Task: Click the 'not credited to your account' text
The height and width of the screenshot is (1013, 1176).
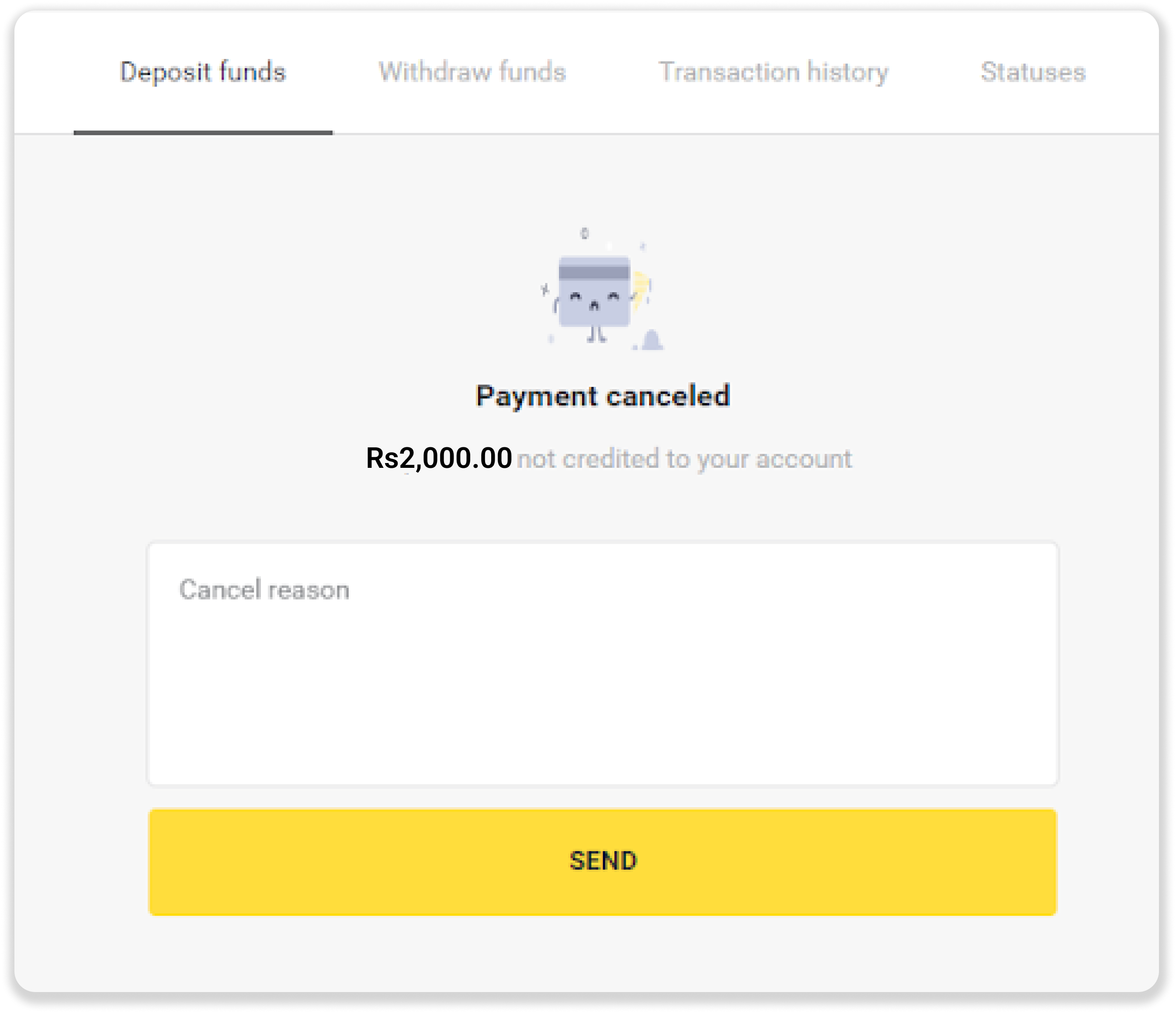Action: pos(684,459)
